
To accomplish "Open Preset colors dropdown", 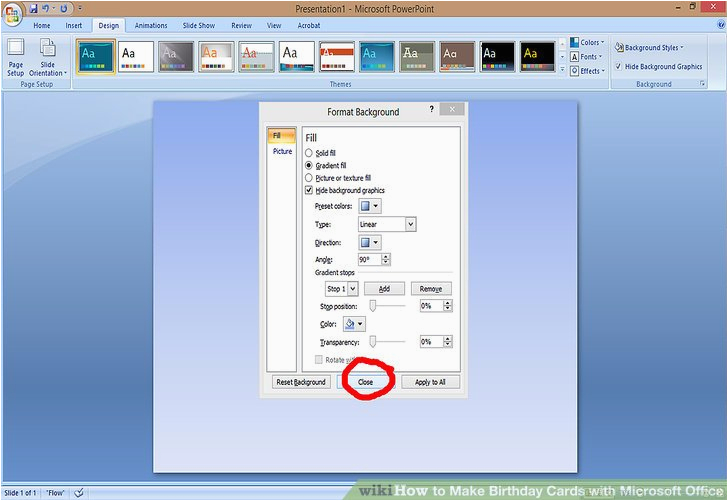I will pyautogui.click(x=370, y=206).
